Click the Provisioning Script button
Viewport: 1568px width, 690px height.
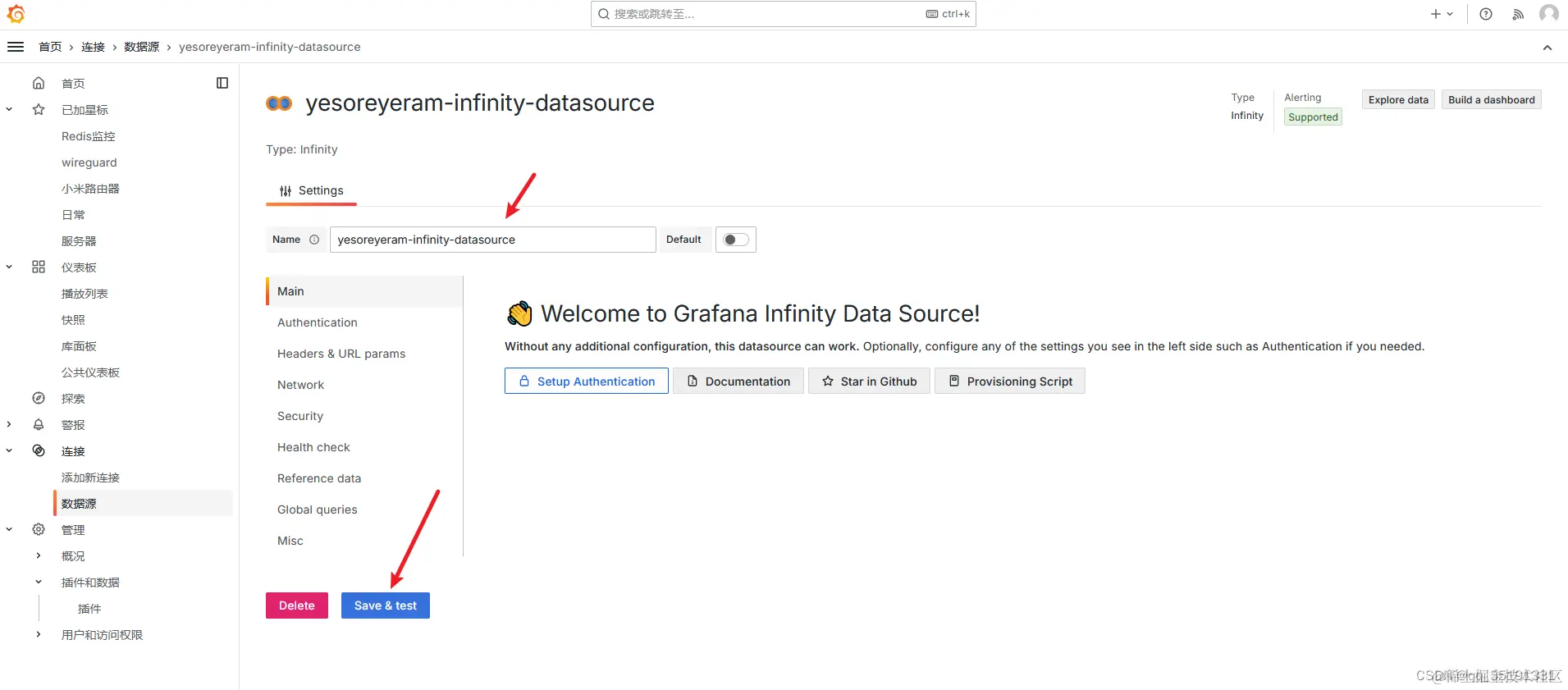point(1010,381)
